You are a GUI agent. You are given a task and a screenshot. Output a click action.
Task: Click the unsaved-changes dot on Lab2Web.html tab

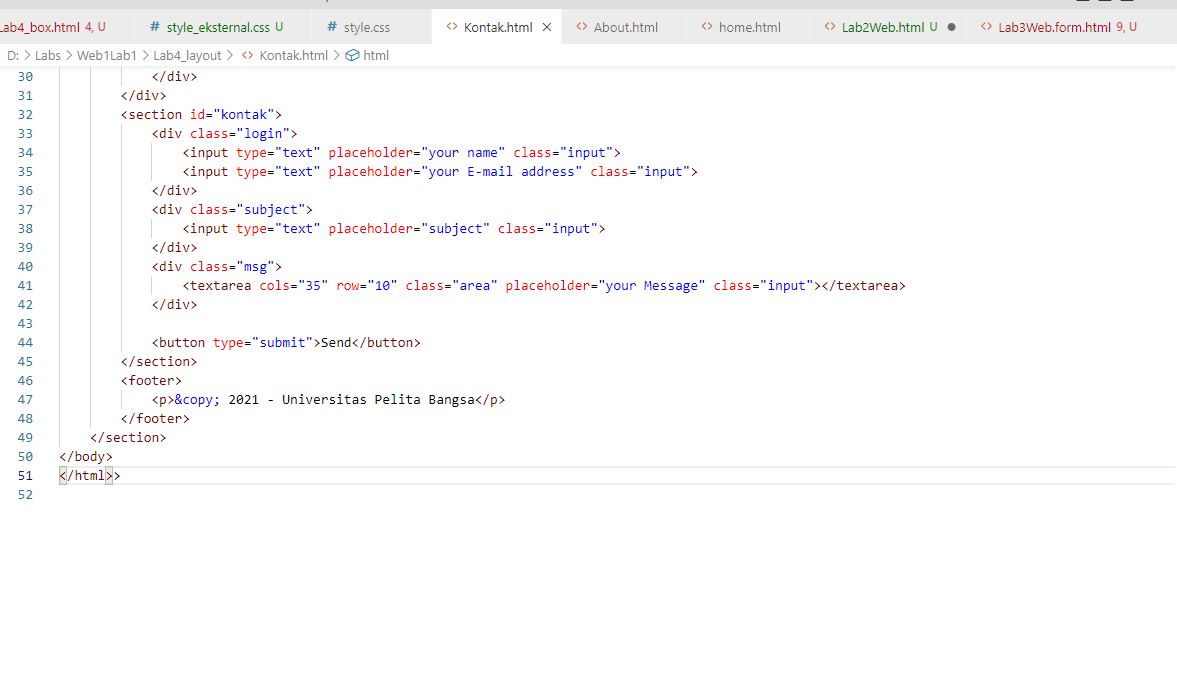(952, 28)
